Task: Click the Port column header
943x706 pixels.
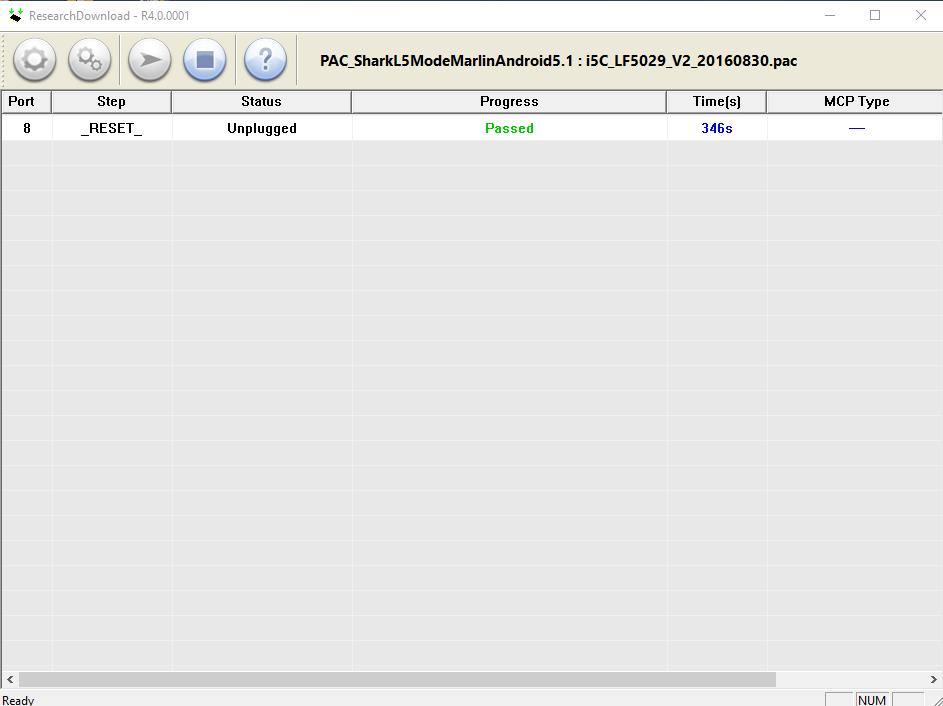Action: pyautogui.click(x=25, y=101)
